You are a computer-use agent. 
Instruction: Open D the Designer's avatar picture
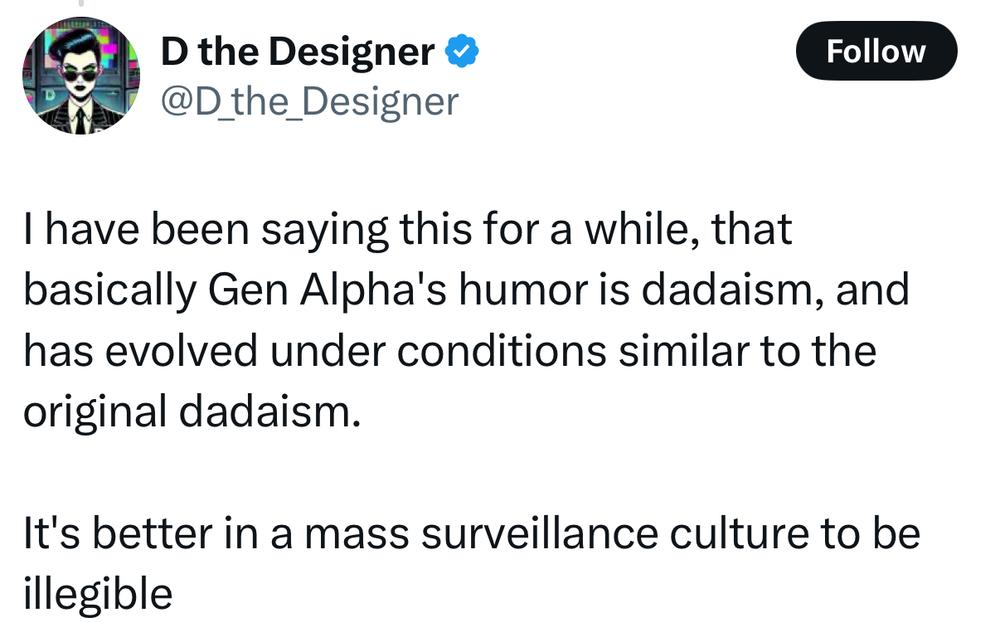pyautogui.click(x=81, y=76)
